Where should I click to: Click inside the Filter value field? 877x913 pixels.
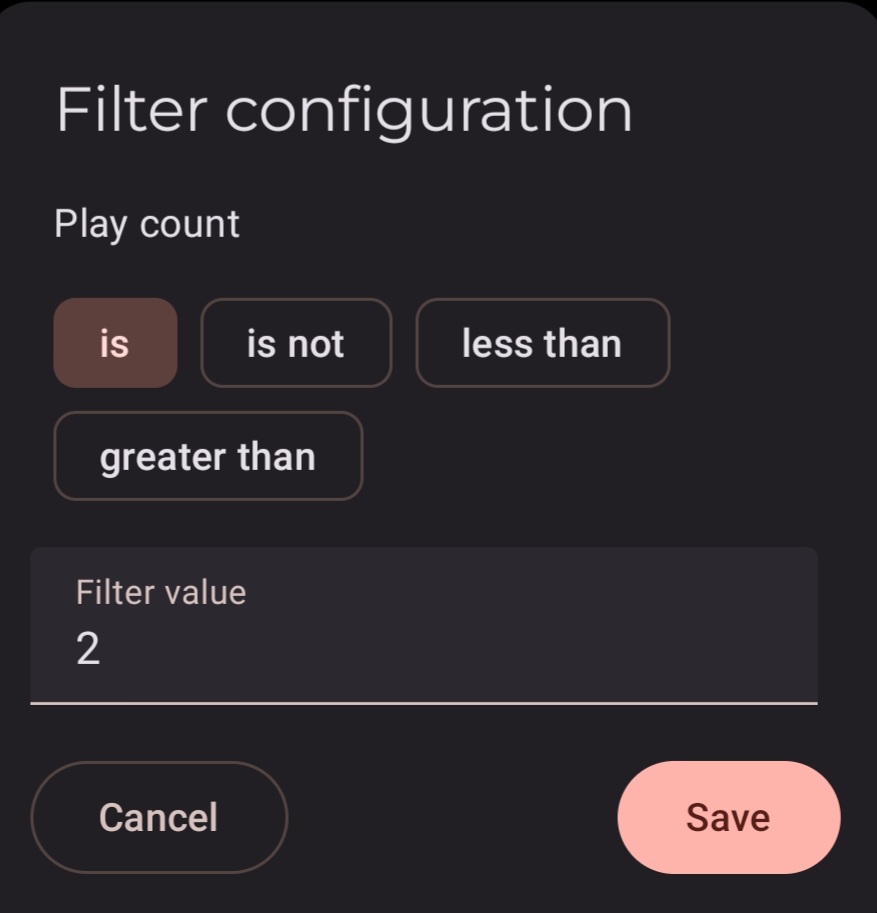(x=424, y=625)
